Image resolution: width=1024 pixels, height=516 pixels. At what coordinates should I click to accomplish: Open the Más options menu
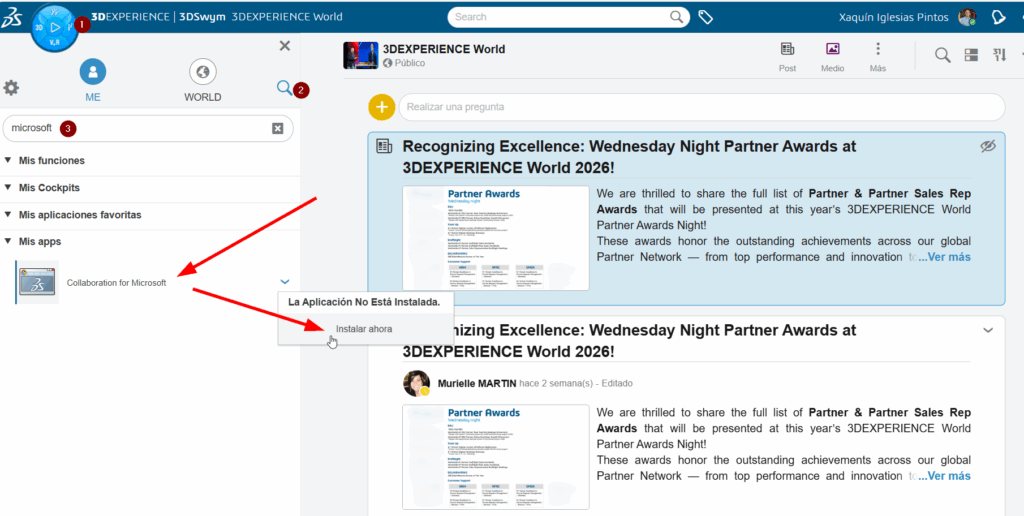click(878, 57)
